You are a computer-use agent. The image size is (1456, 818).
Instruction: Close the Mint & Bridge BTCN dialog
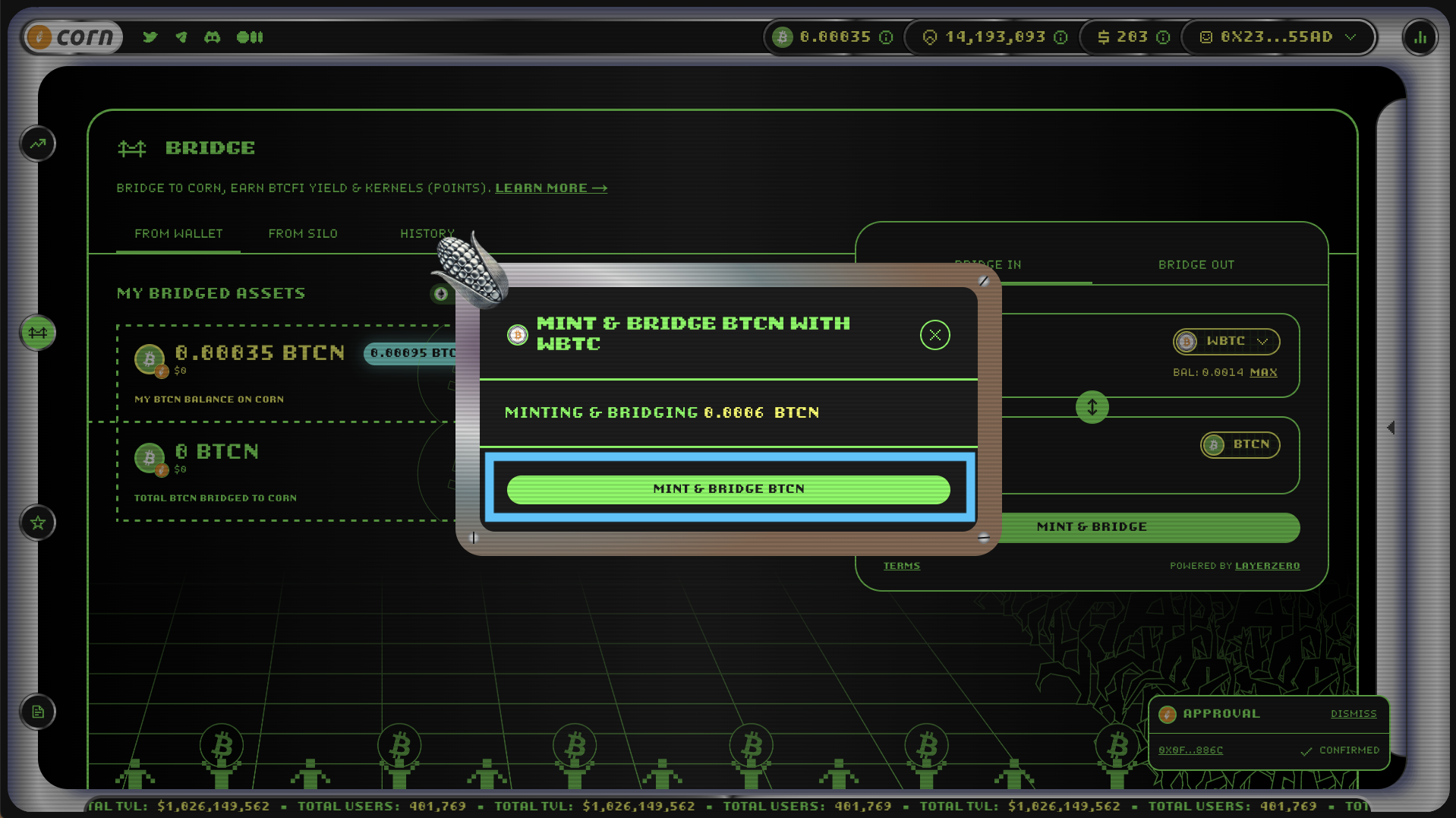click(934, 334)
